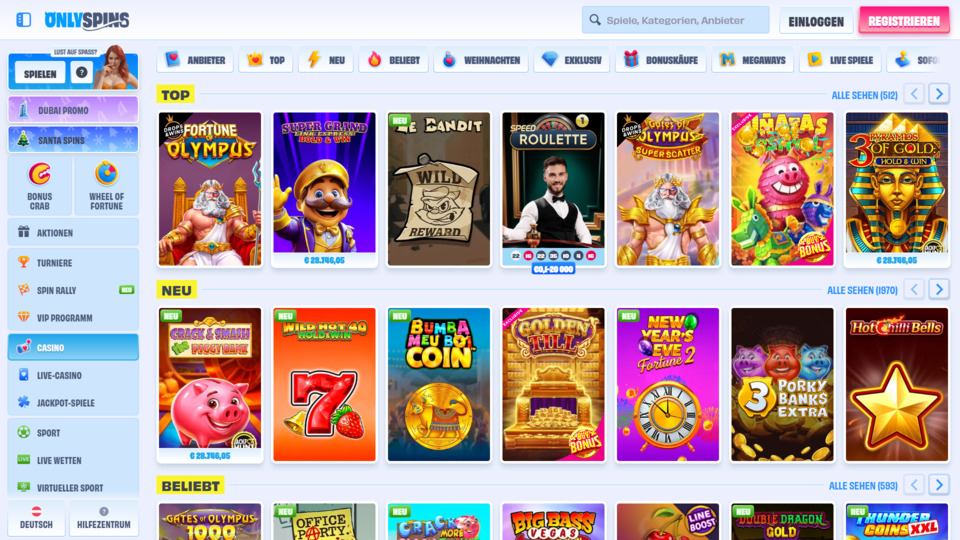Switch to the Beliebt category tab

tap(393, 60)
